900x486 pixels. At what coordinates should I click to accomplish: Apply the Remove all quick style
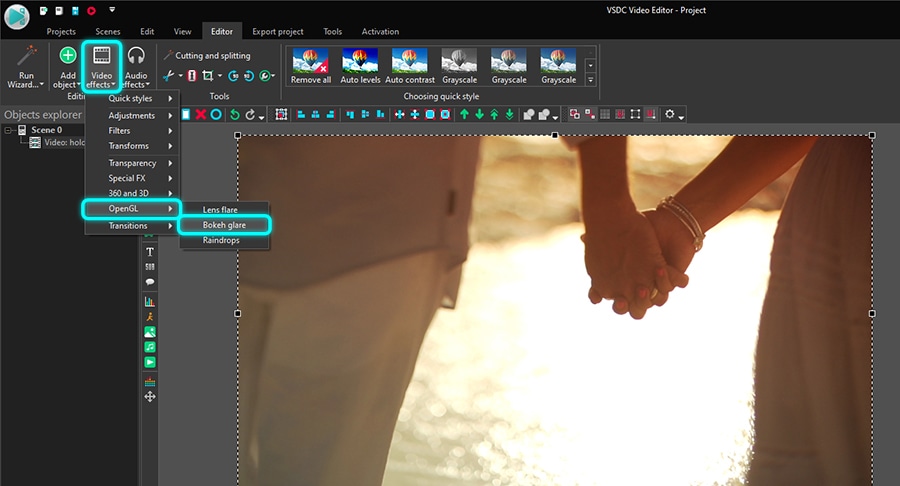tap(311, 66)
